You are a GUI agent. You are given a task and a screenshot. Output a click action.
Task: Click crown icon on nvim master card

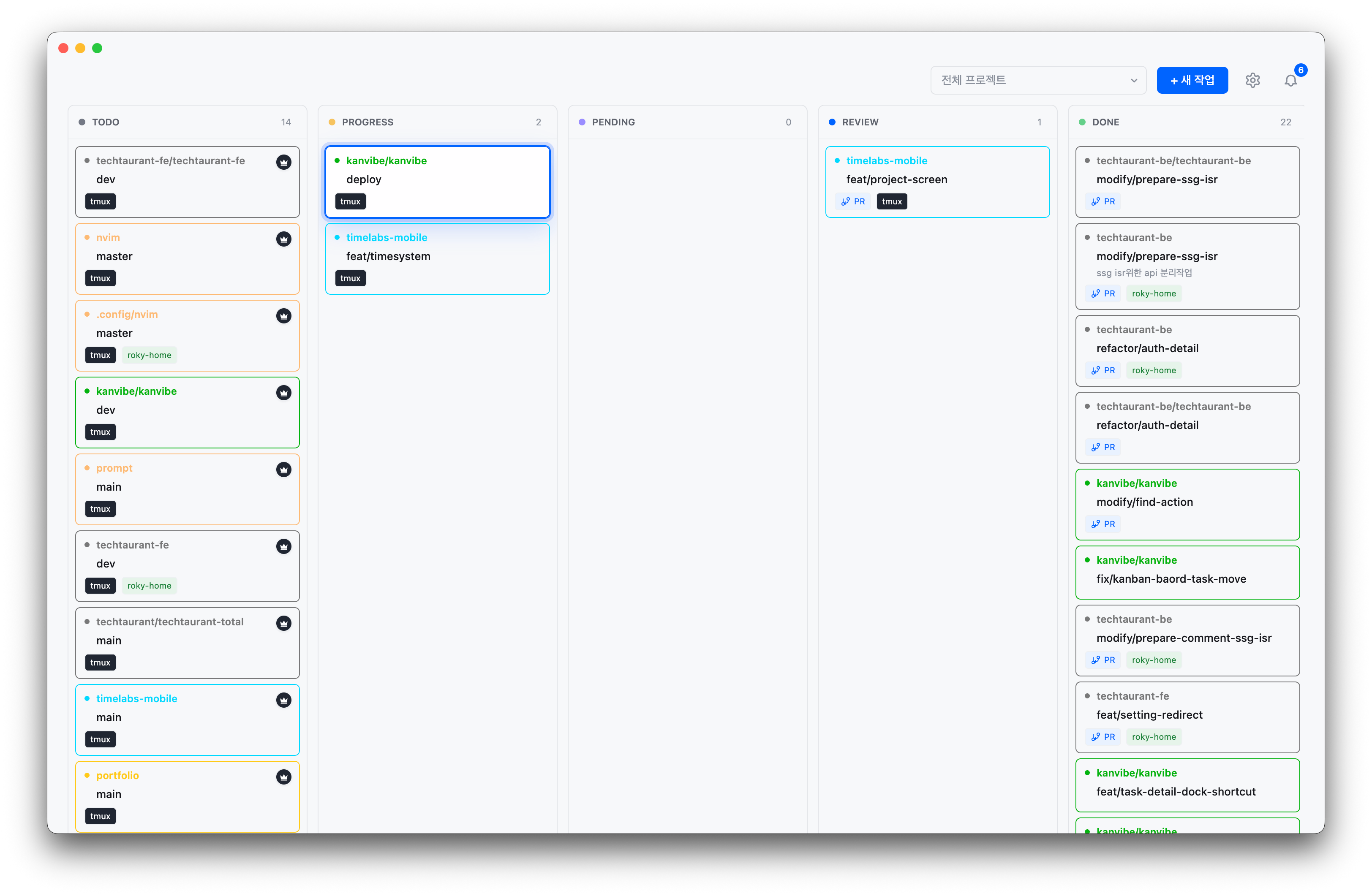[x=283, y=239]
